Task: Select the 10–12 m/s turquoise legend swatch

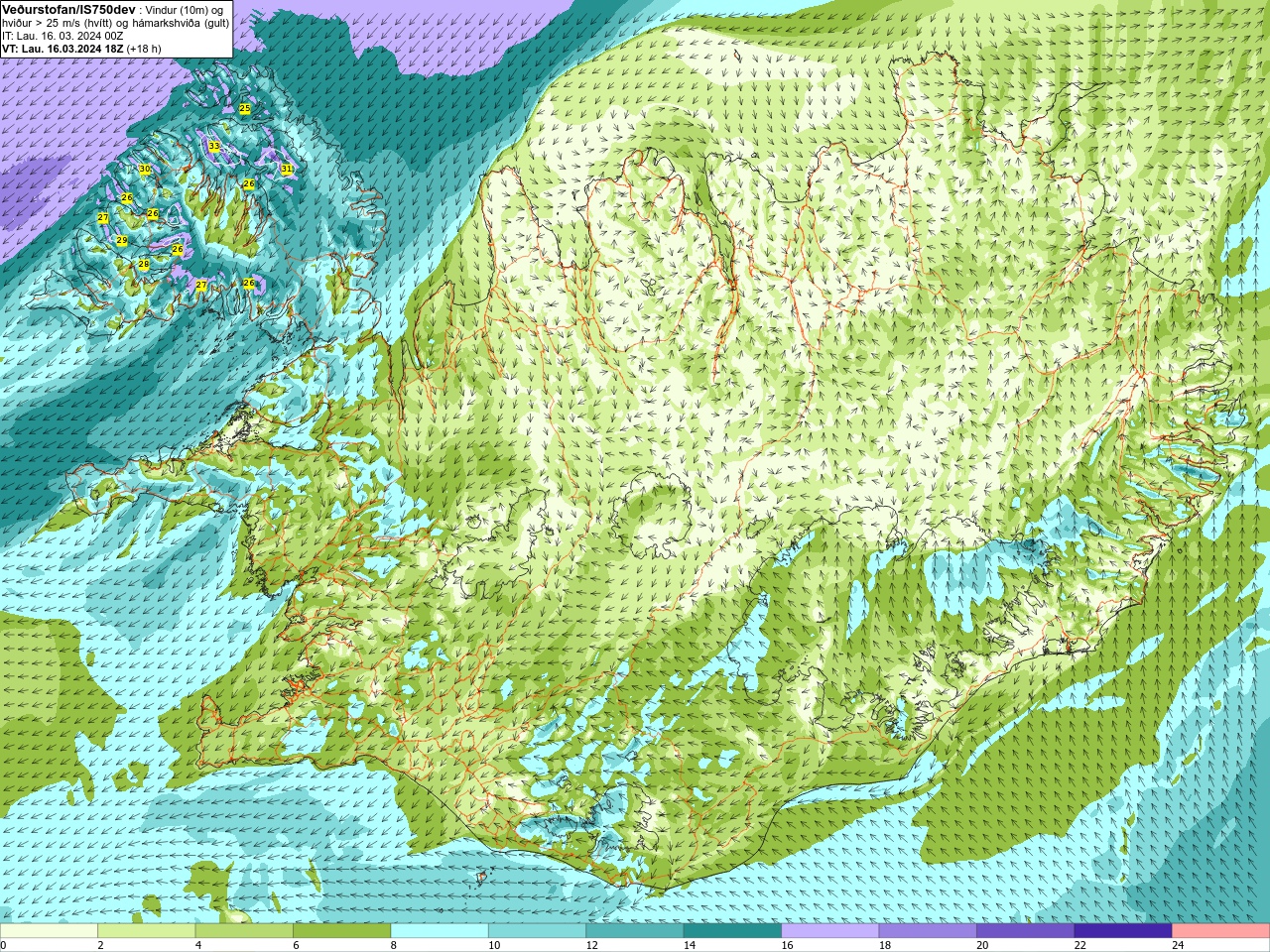Action: point(537,931)
